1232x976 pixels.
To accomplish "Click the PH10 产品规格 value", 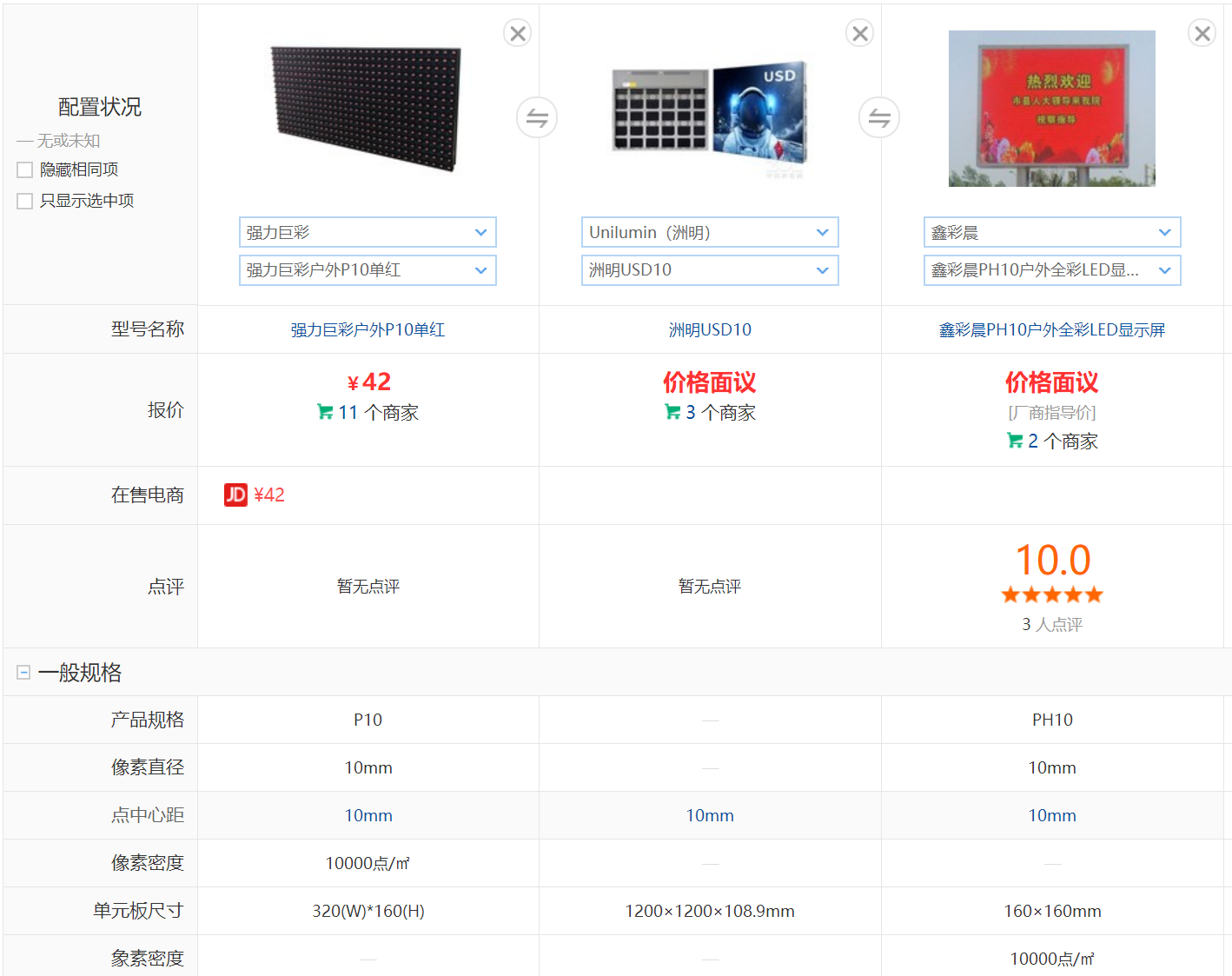I will click(1052, 720).
